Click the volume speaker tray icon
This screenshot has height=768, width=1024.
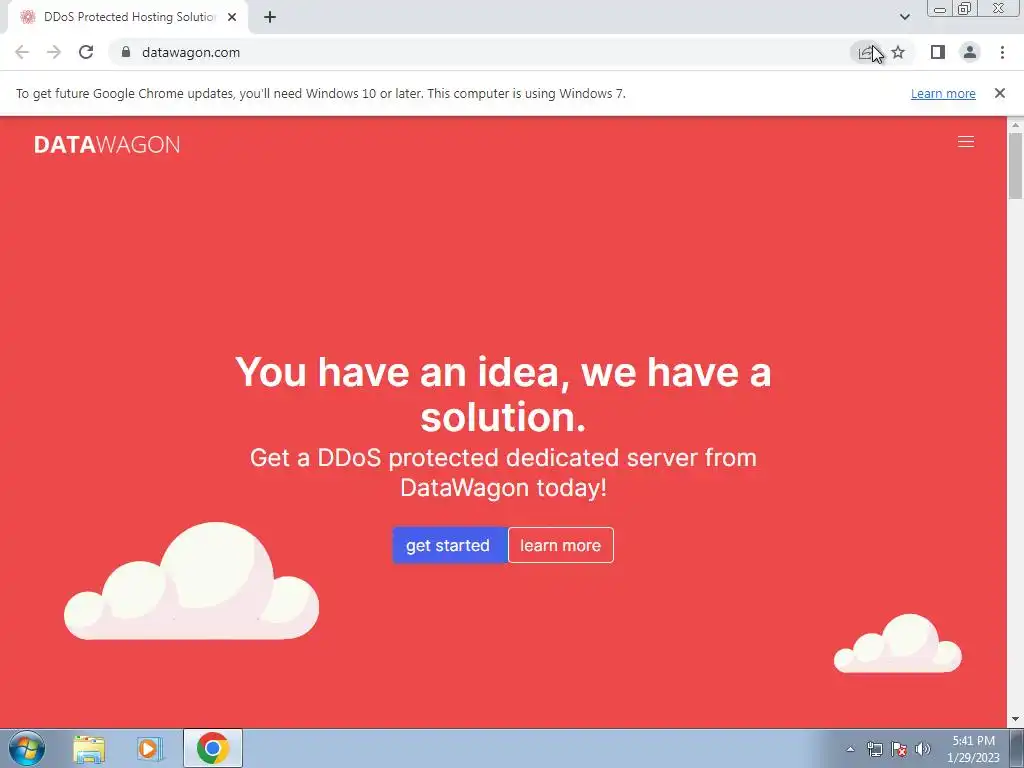(x=923, y=749)
